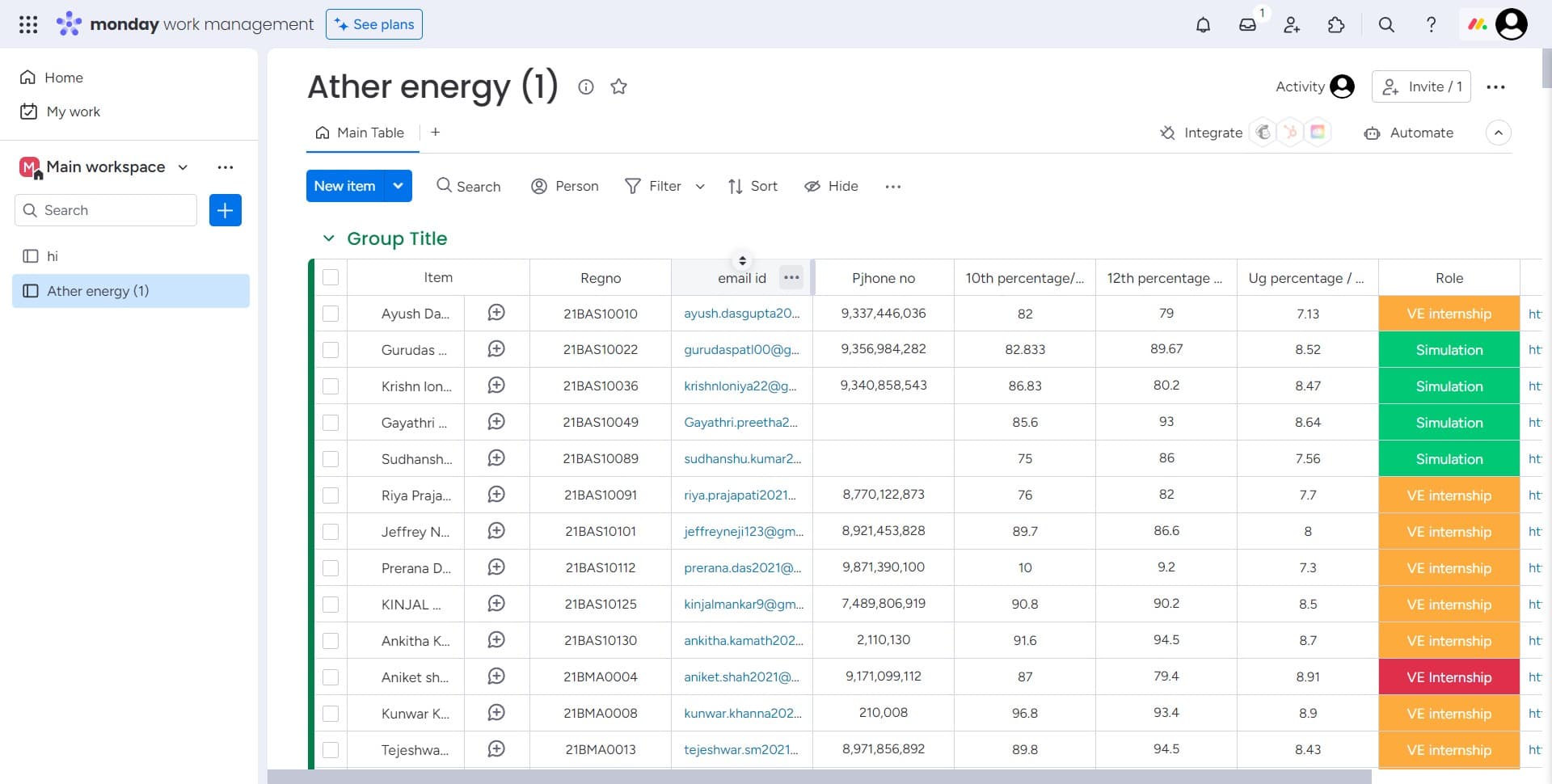Switch to the Main Table tab
Viewport: 1552px width, 784px height.
click(x=361, y=133)
